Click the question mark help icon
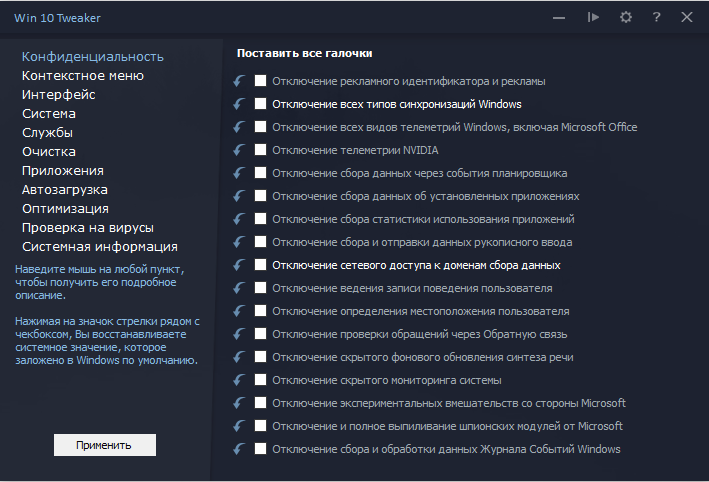This screenshot has width=709, height=482. tap(656, 17)
